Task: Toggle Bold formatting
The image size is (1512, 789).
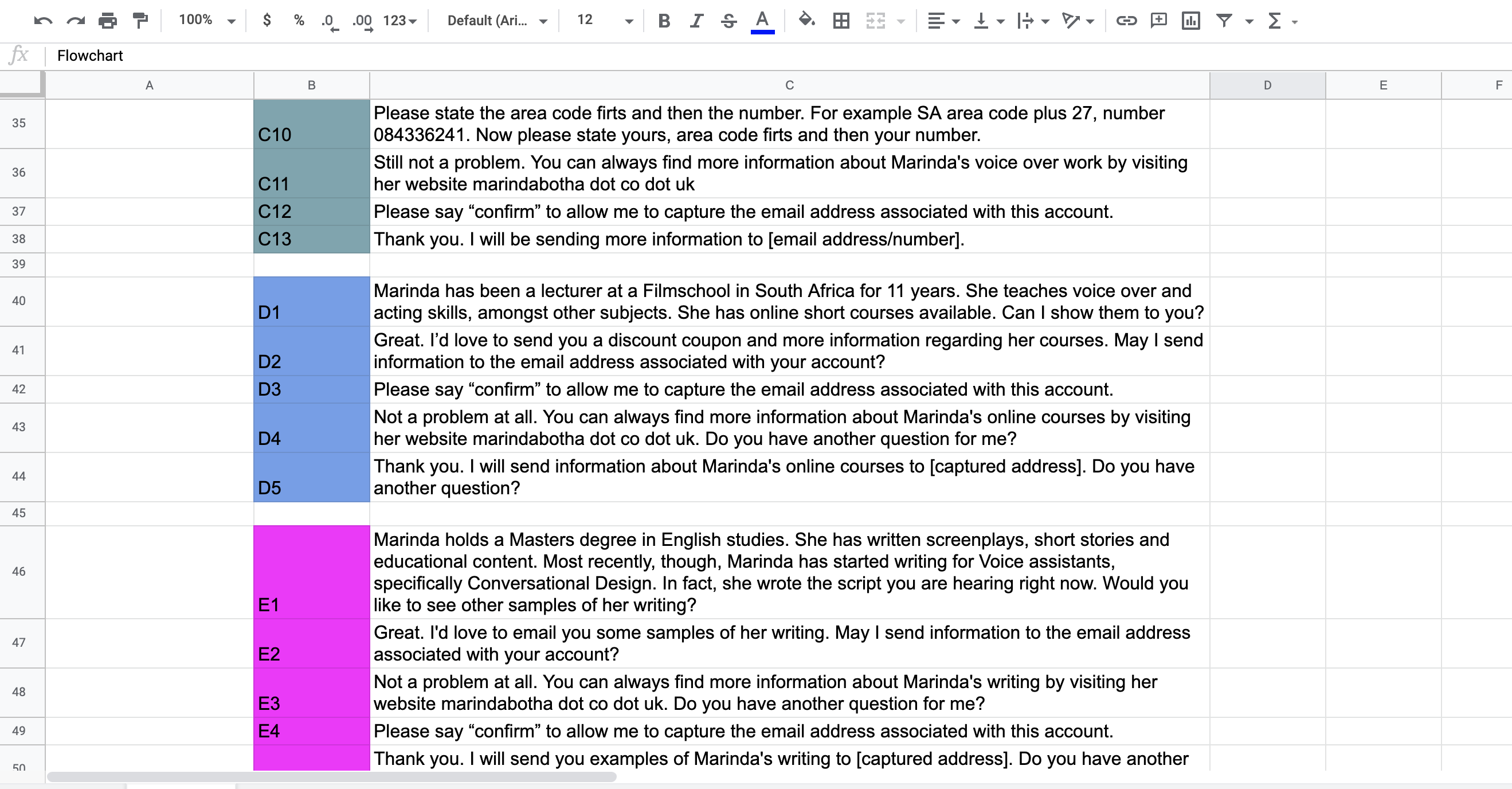Action: (664, 21)
